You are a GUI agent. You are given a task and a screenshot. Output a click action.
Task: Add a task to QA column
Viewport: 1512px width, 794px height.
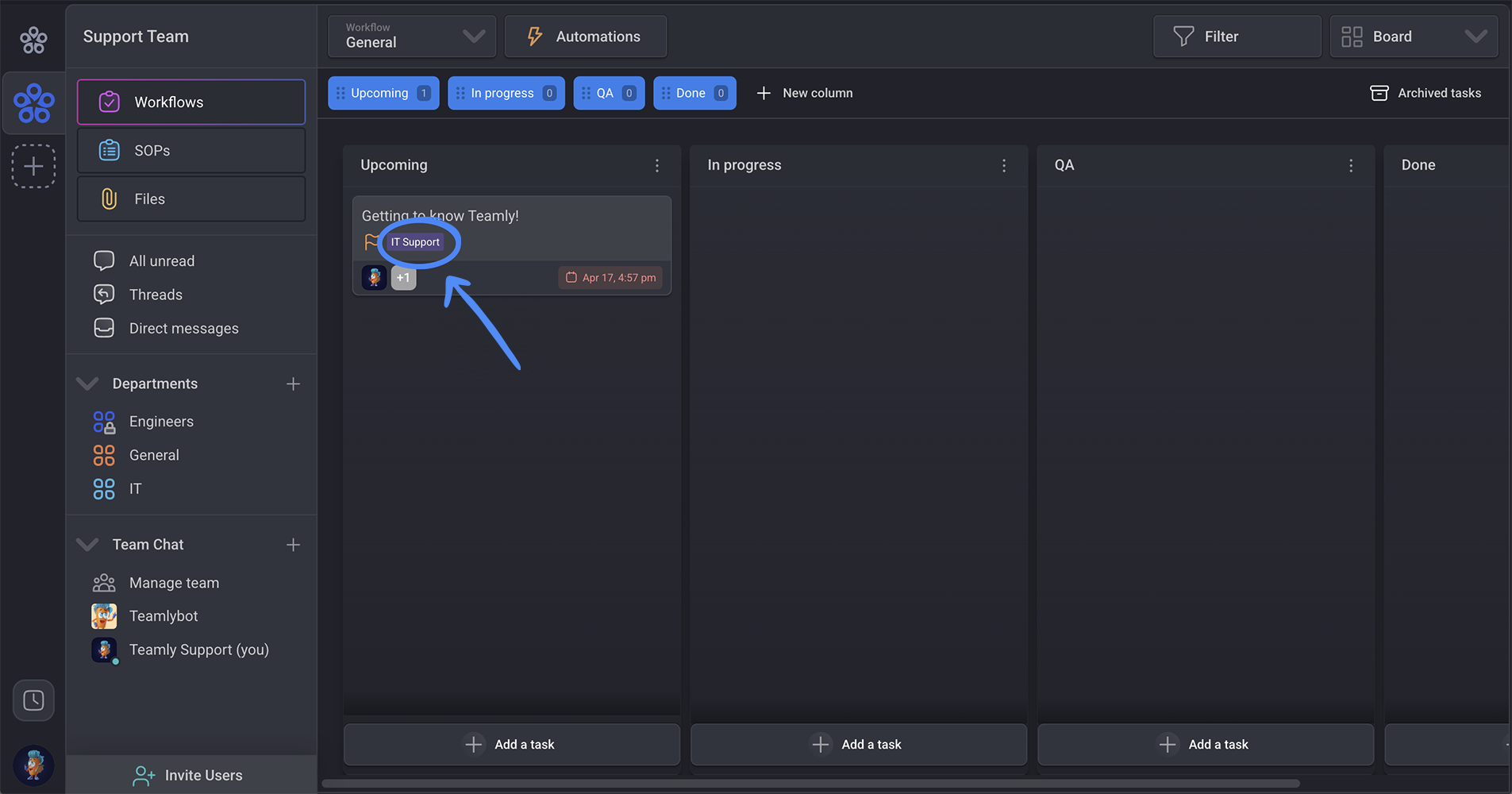click(1206, 744)
